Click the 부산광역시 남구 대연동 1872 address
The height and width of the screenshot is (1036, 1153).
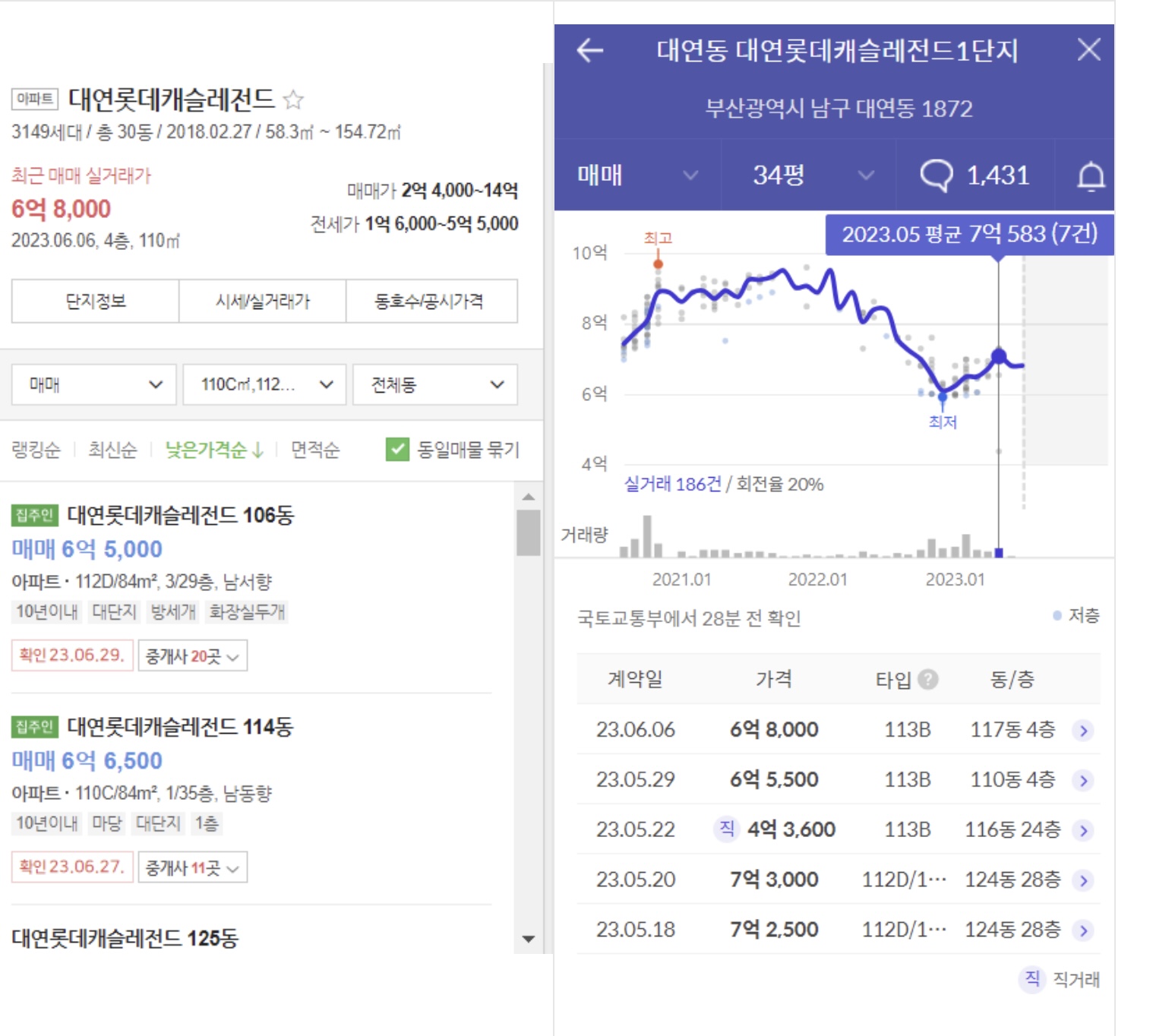pos(839,109)
